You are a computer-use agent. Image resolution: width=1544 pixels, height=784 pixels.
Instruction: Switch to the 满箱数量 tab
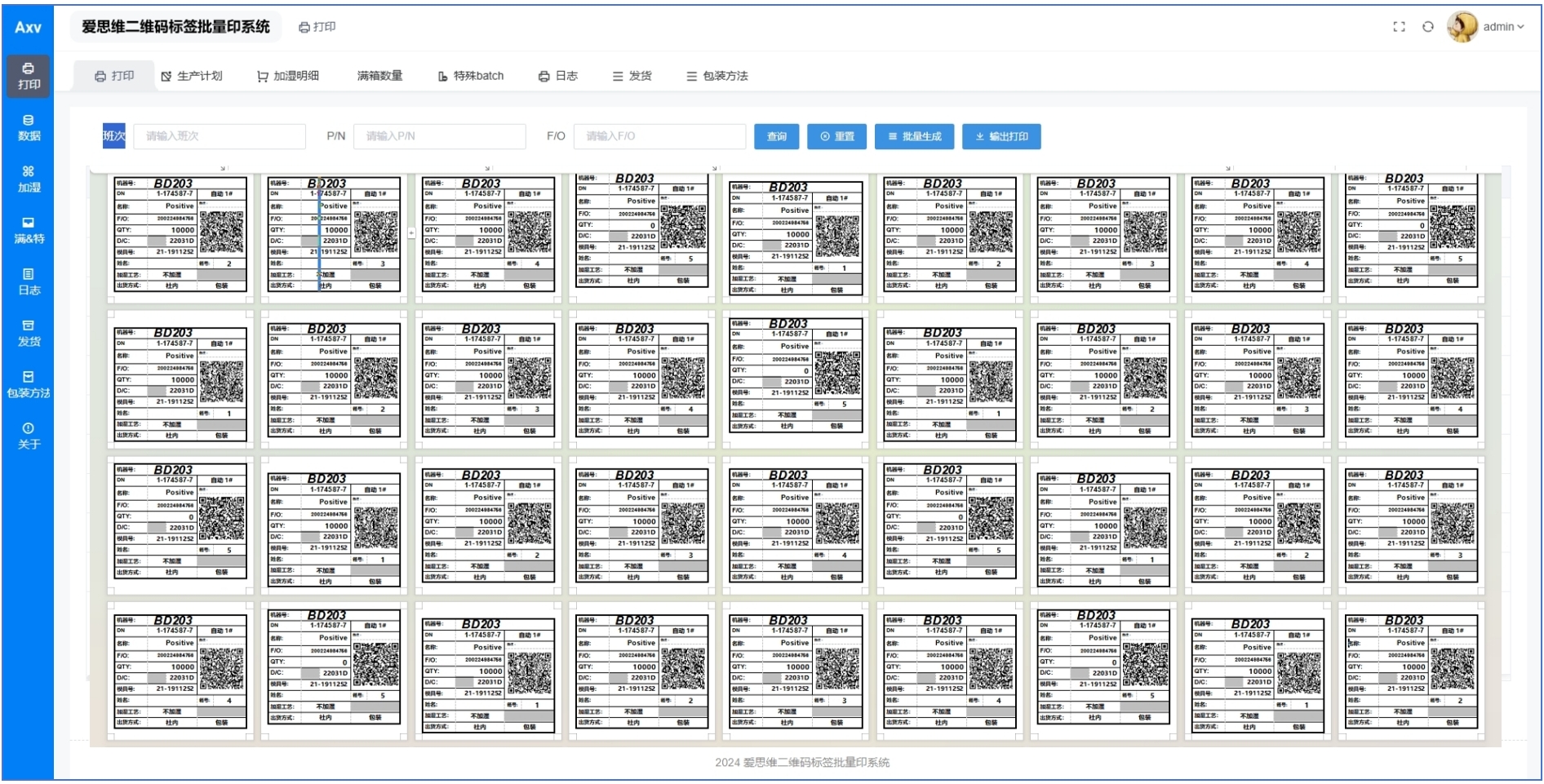379,76
